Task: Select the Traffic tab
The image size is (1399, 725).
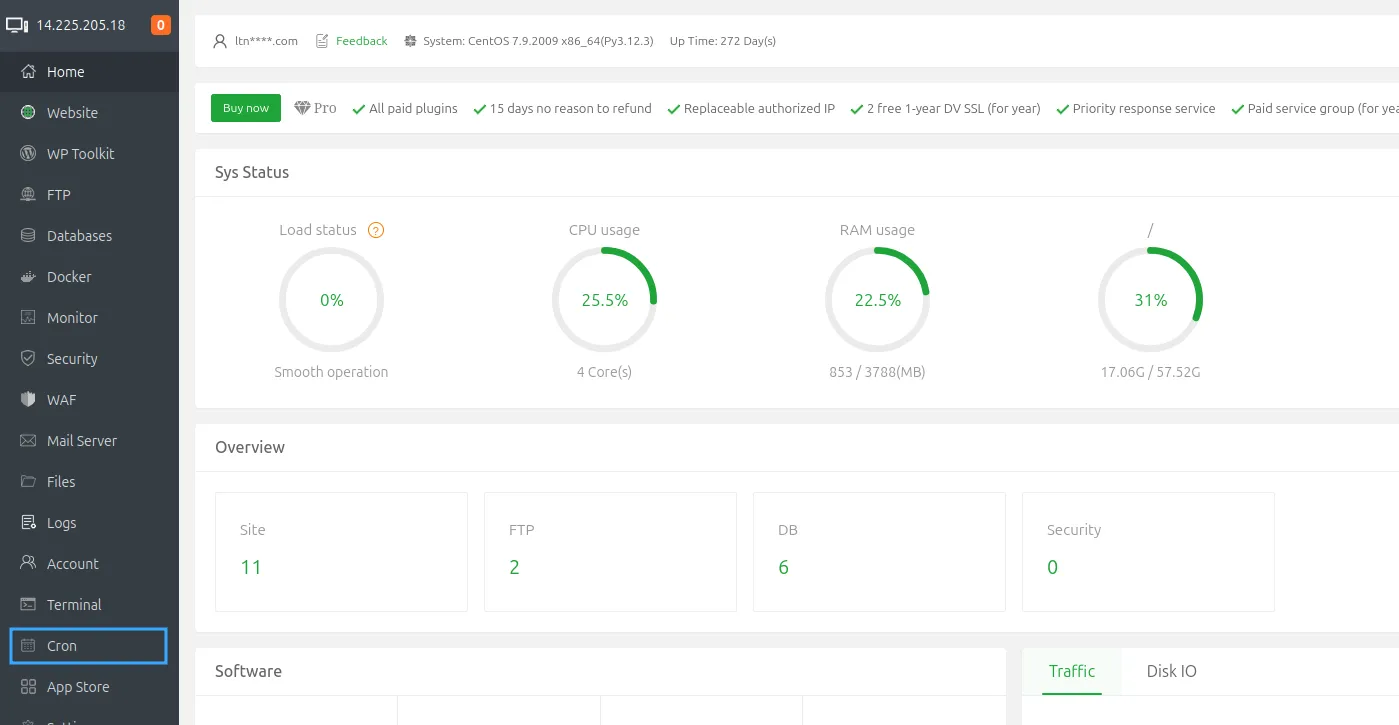Action: [1071, 671]
